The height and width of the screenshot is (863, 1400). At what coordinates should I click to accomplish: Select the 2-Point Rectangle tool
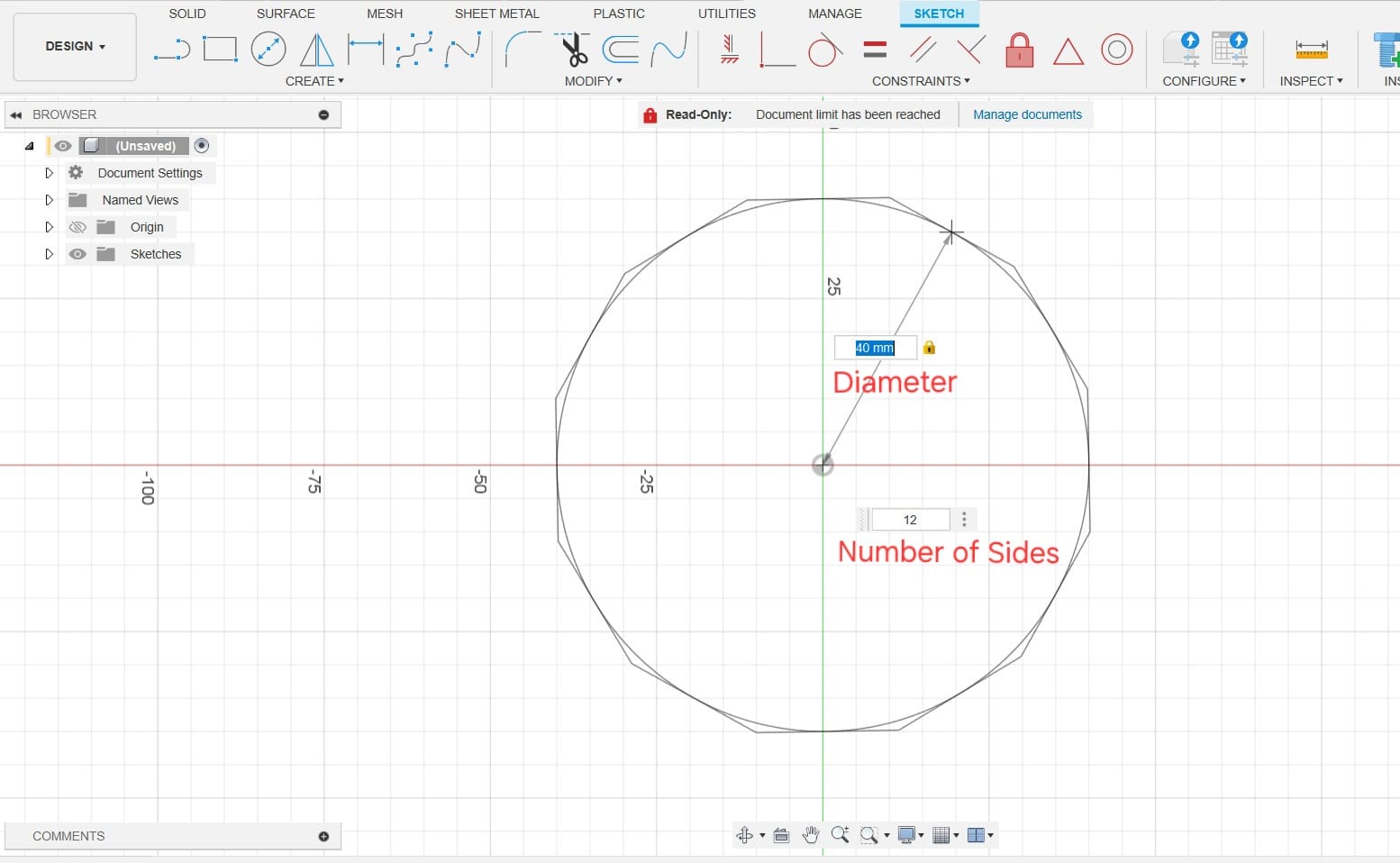[220, 50]
